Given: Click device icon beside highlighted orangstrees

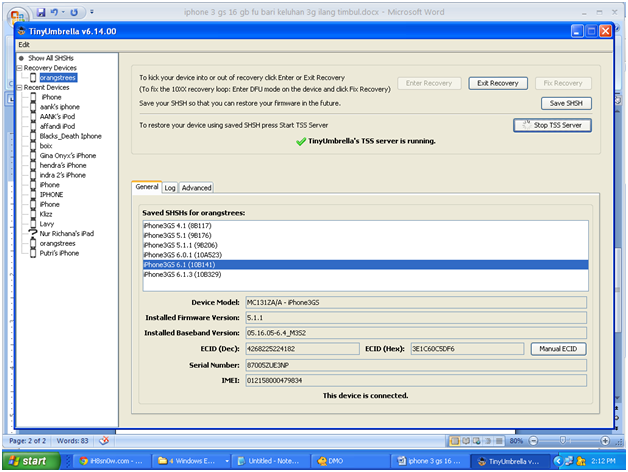Looking at the screenshot, I should point(33,78).
